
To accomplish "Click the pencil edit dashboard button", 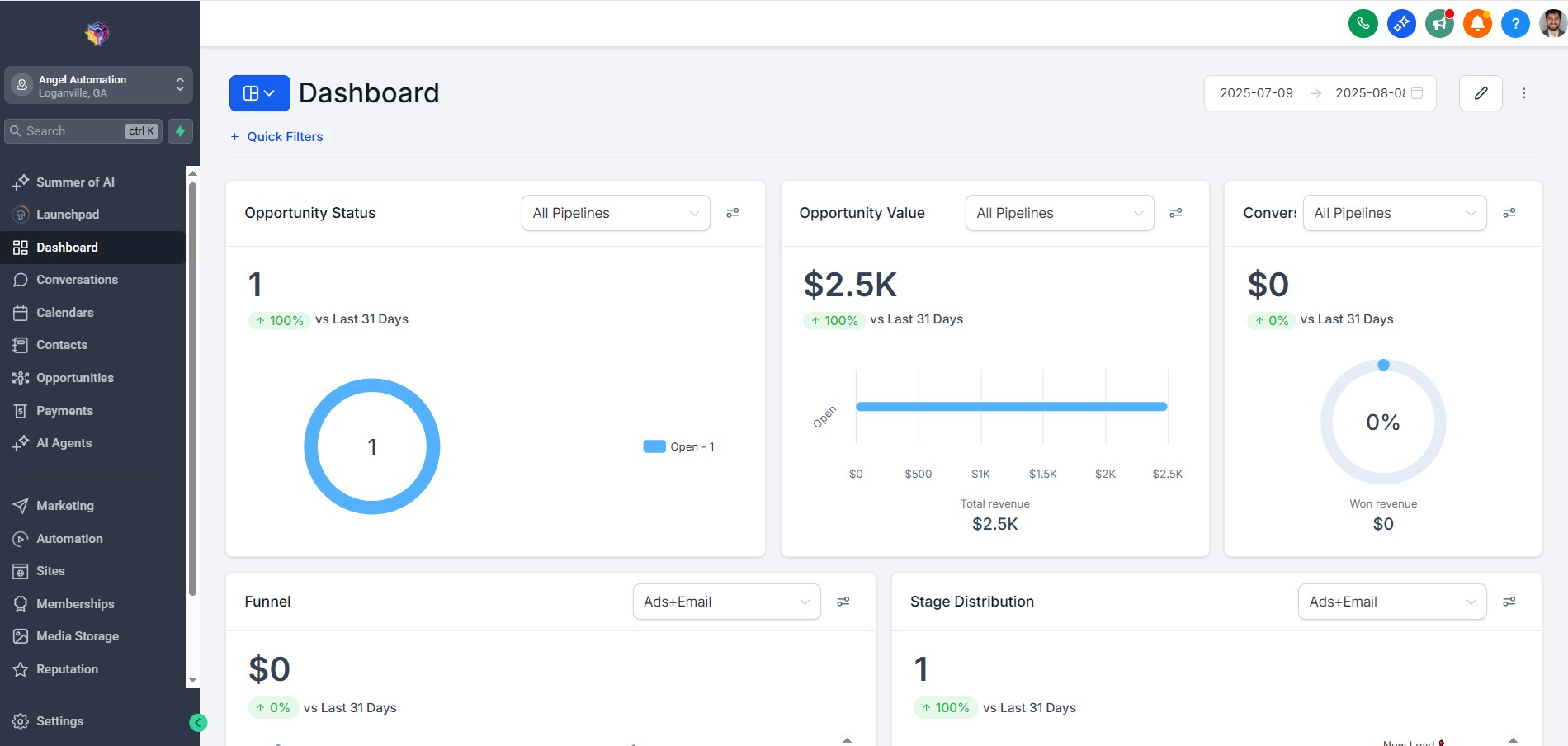I will pos(1480,93).
